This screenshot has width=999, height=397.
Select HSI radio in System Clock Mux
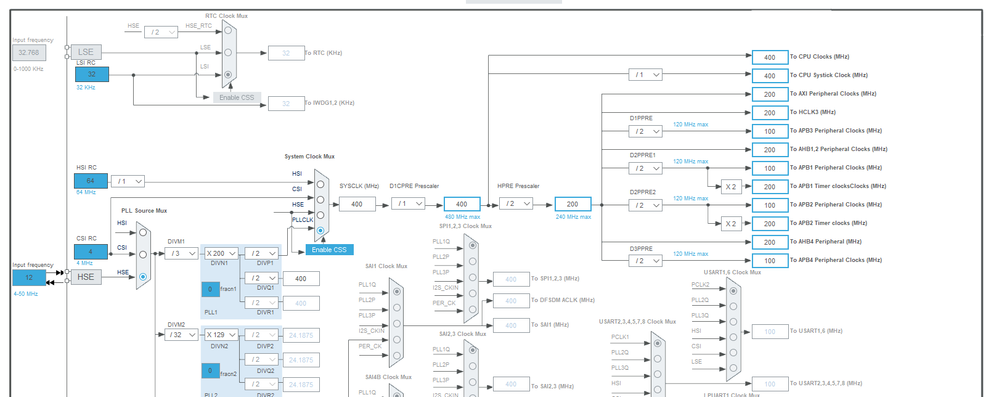click(x=320, y=184)
